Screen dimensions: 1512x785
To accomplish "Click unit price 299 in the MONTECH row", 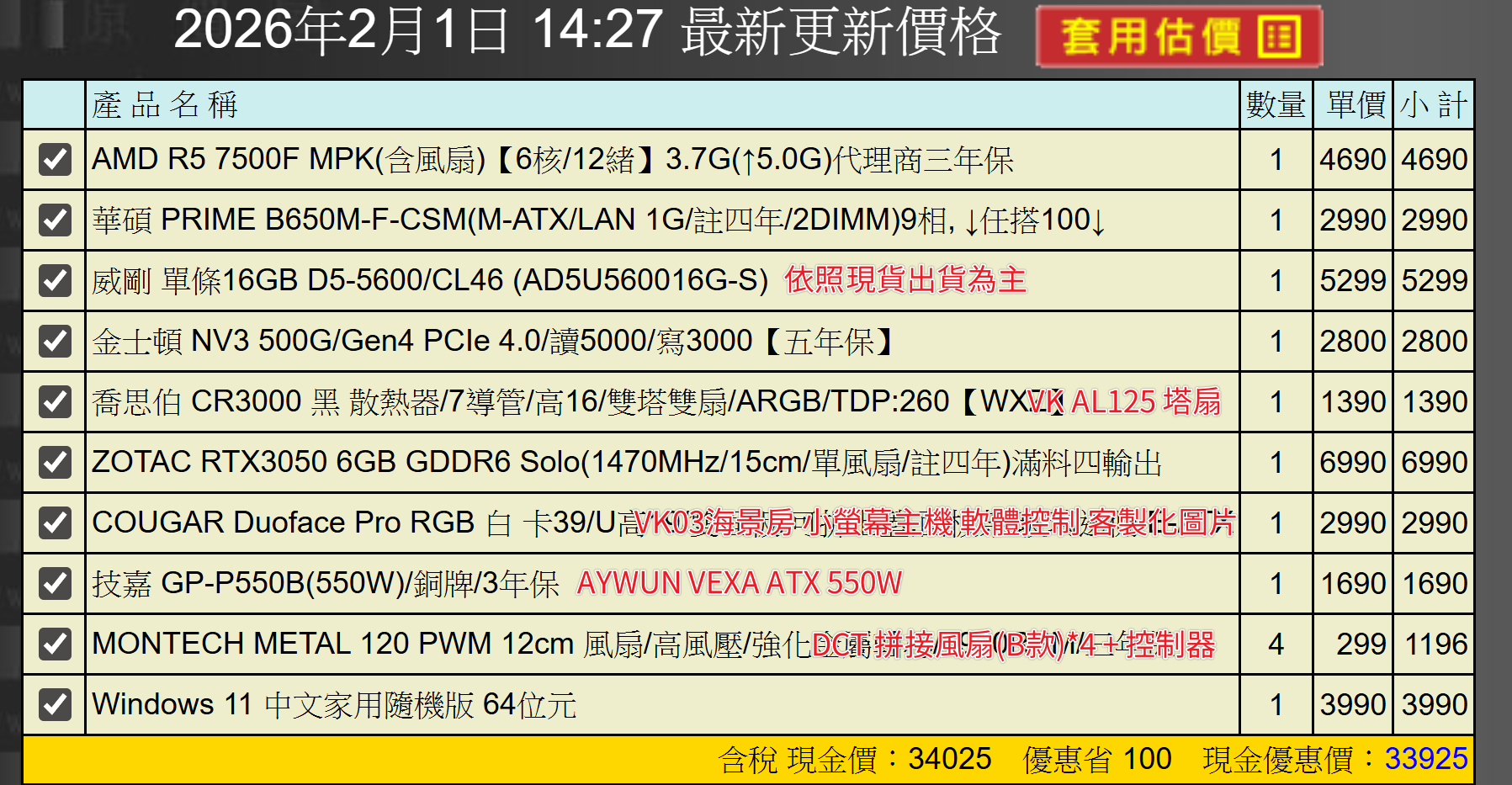I will 1361,644.
